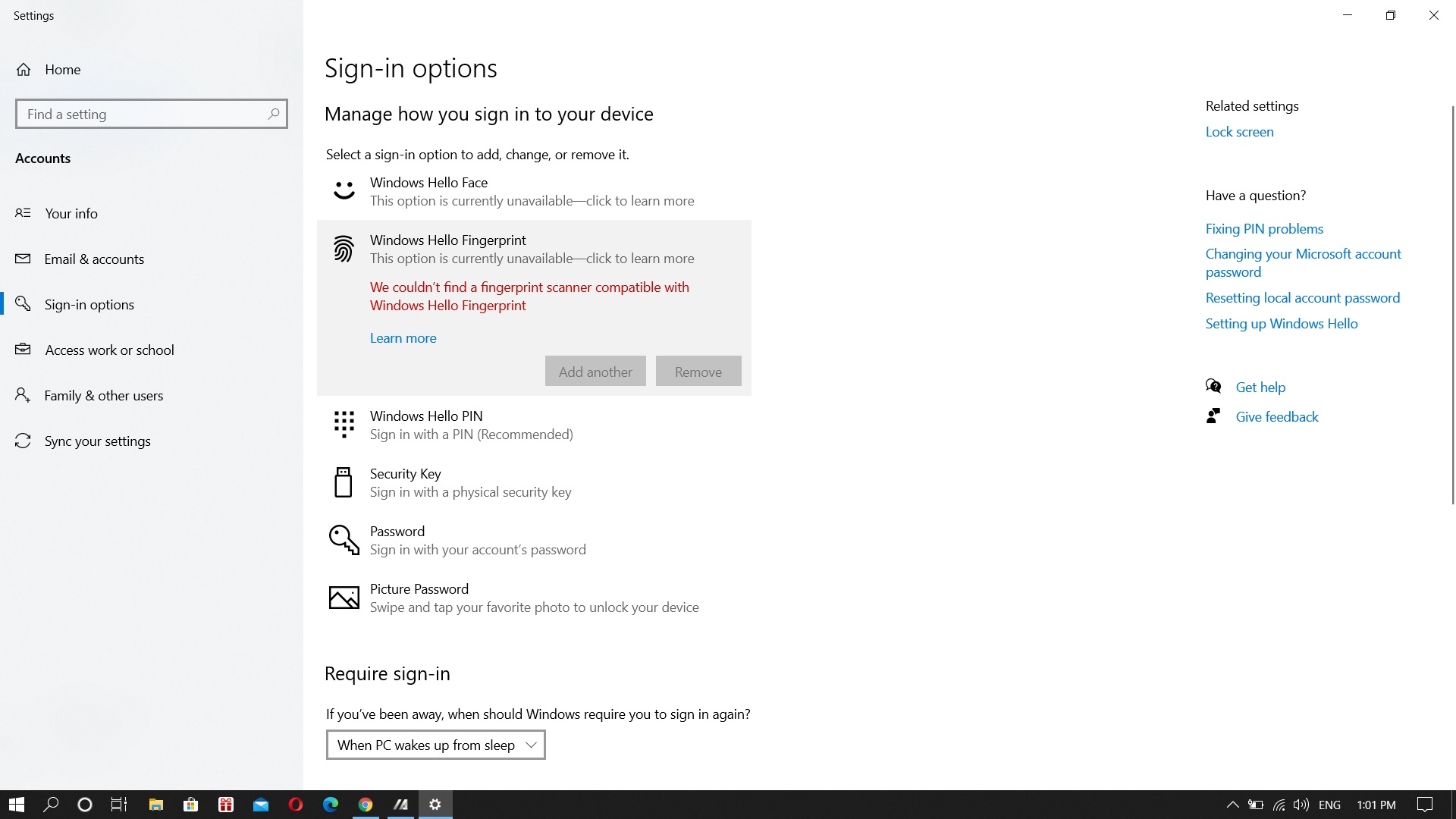Expand the search for a setting box
Image resolution: width=1456 pixels, height=819 pixels.
(x=151, y=114)
